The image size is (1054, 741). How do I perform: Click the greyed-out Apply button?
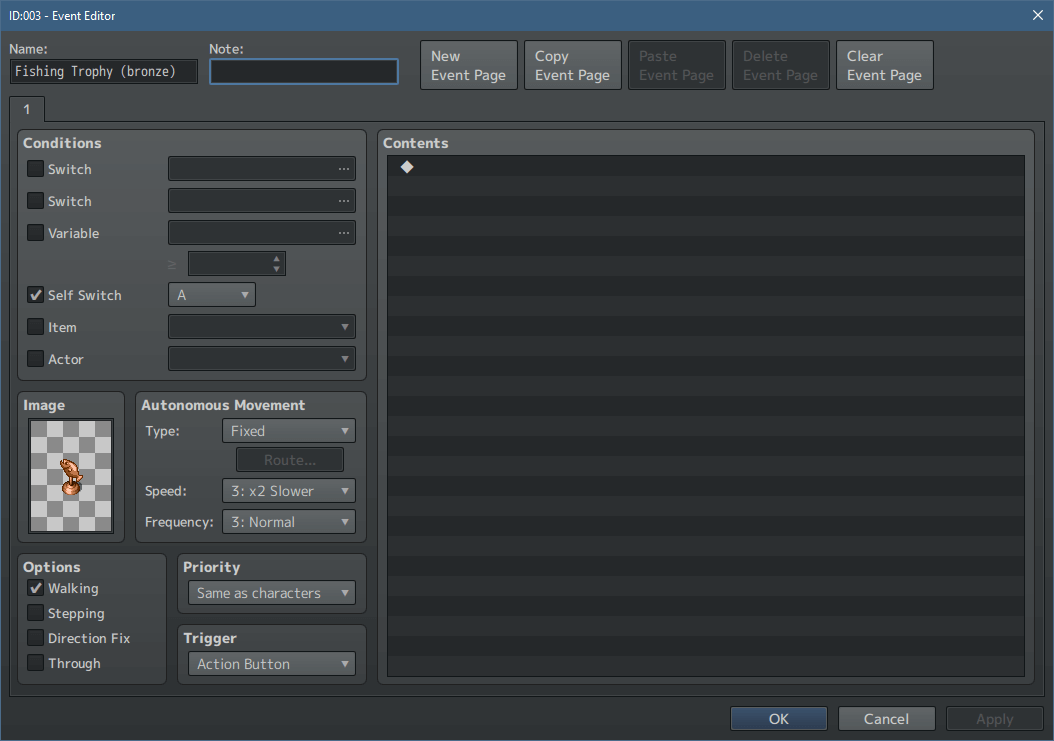(994, 719)
